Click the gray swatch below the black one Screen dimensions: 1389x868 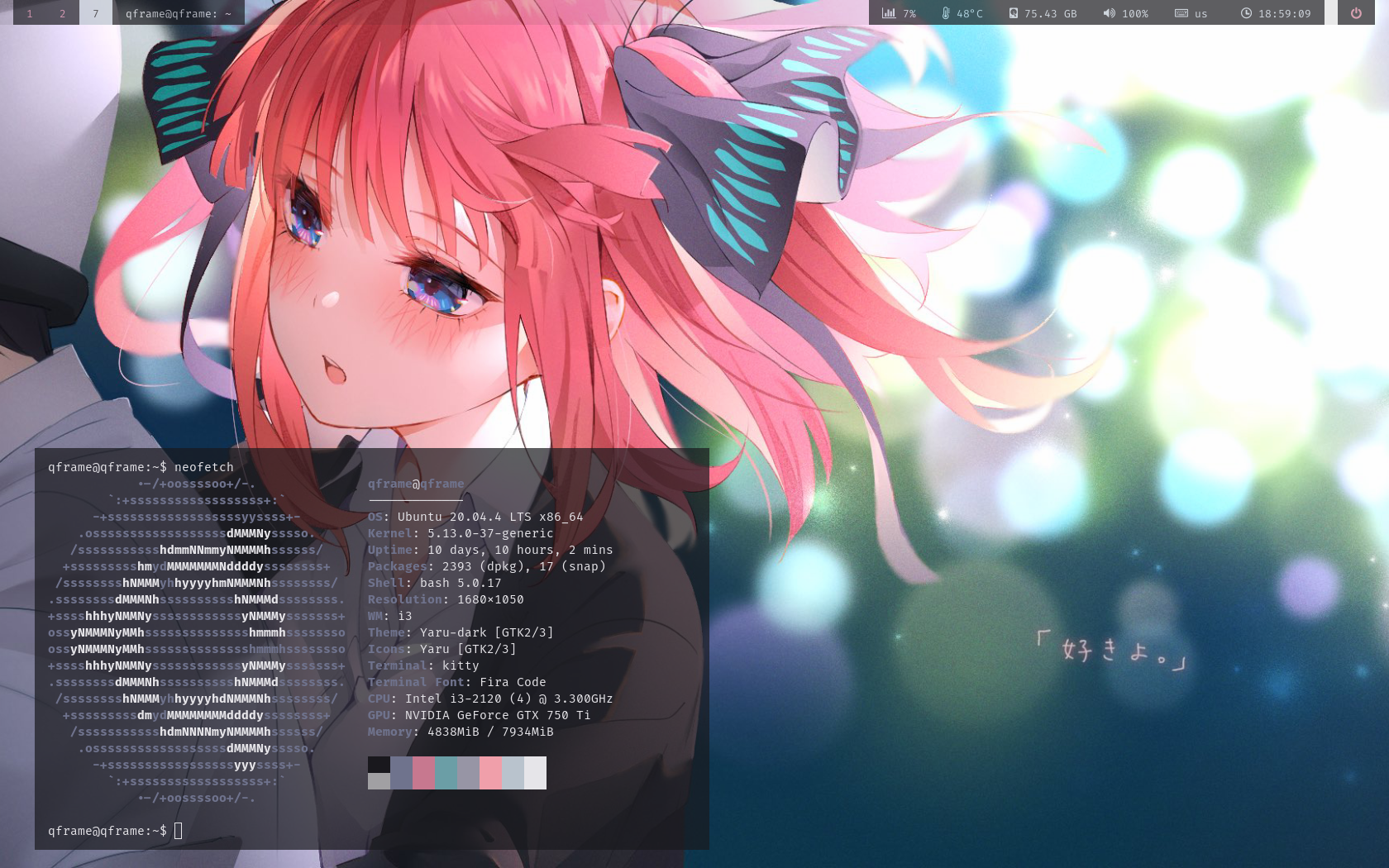coord(379,781)
